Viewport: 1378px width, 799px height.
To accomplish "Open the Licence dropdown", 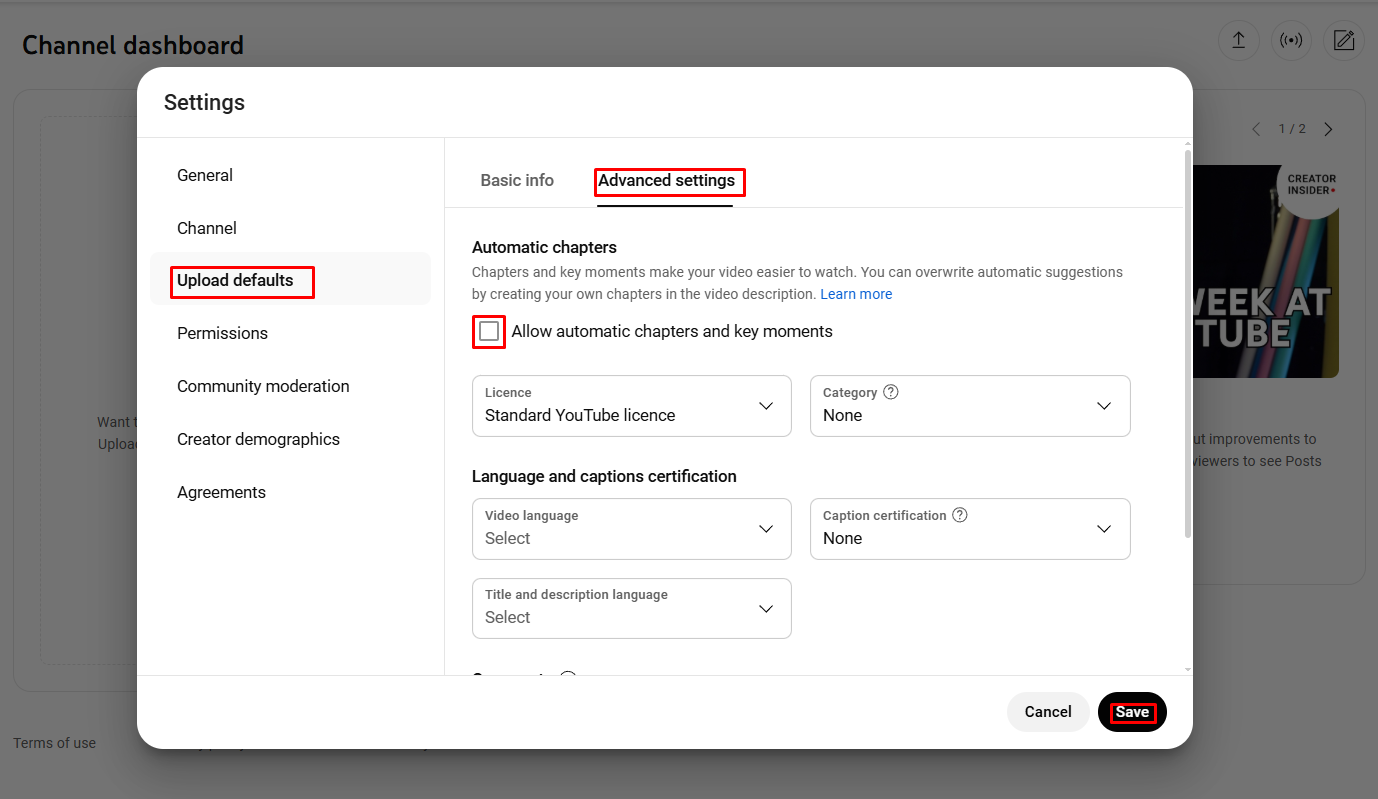I will (631, 406).
